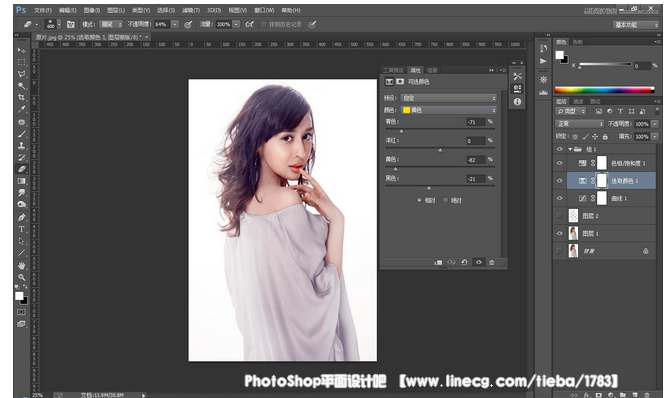
Task: Select the Crop tool
Action: (21, 98)
